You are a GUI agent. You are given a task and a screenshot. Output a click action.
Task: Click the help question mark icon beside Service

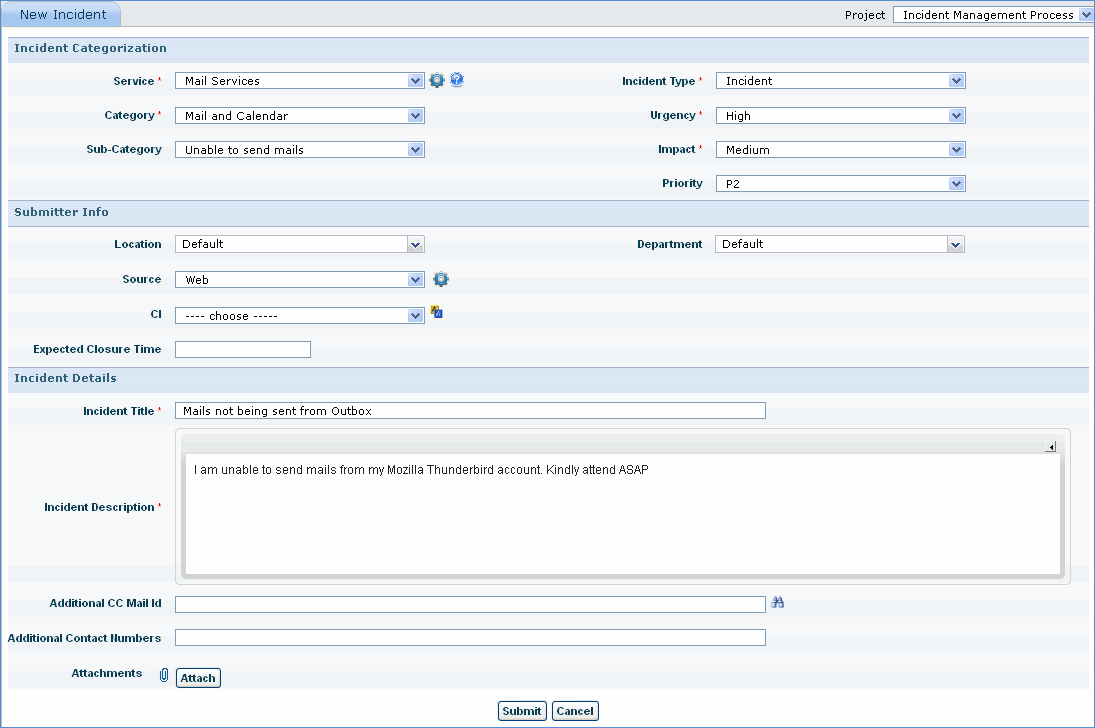click(x=457, y=80)
